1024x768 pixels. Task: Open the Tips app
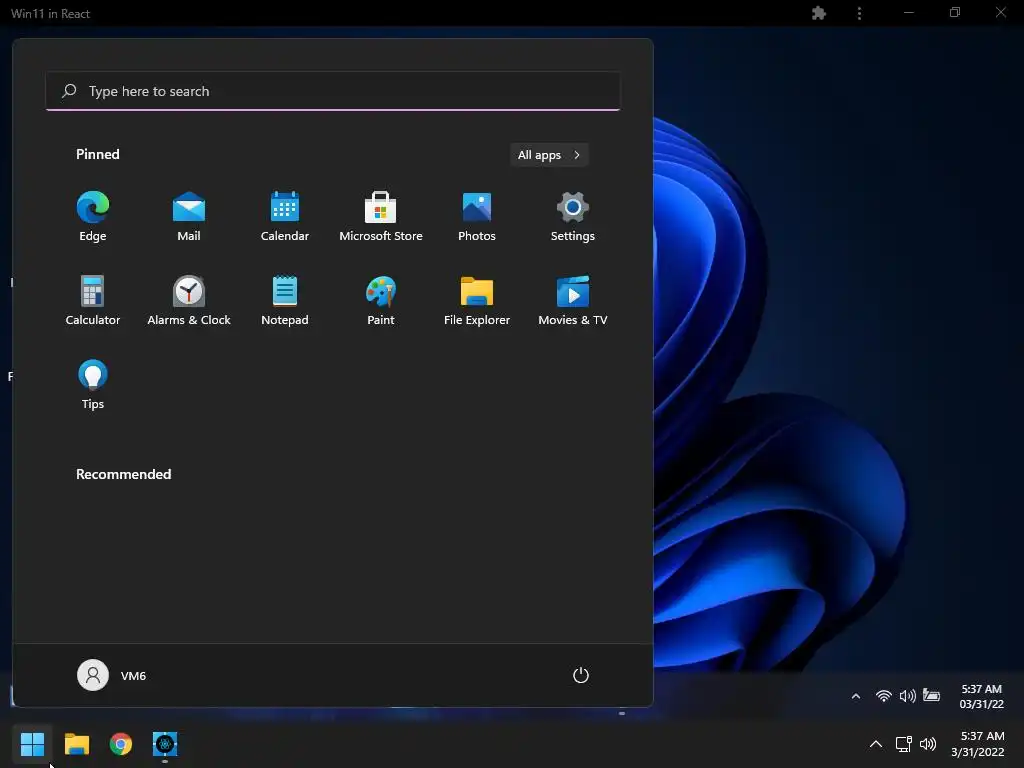tap(93, 385)
